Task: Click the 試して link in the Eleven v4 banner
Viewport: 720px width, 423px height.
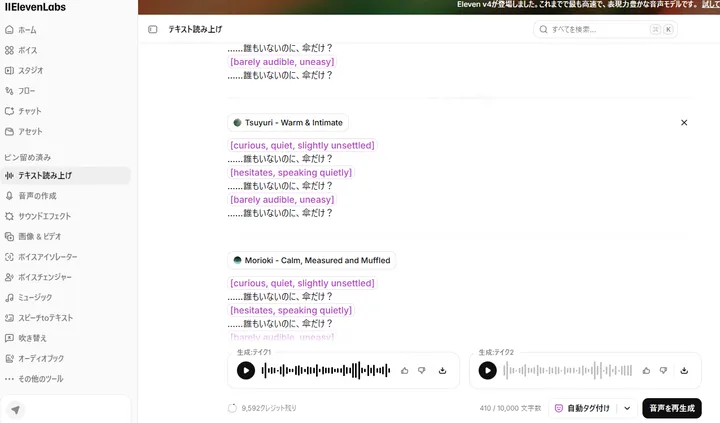Action: point(711,5)
